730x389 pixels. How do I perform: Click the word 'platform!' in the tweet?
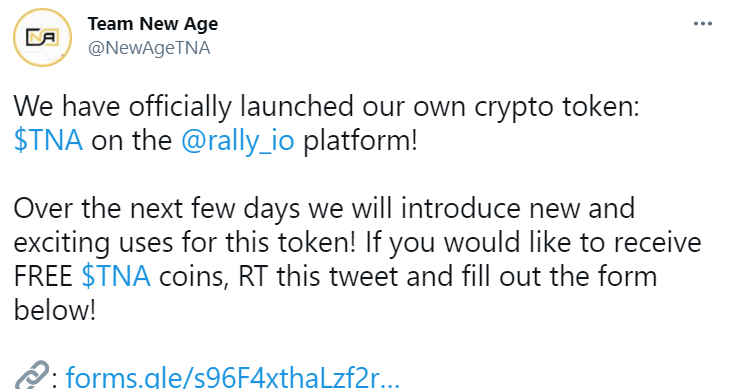[x=360, y=141]
